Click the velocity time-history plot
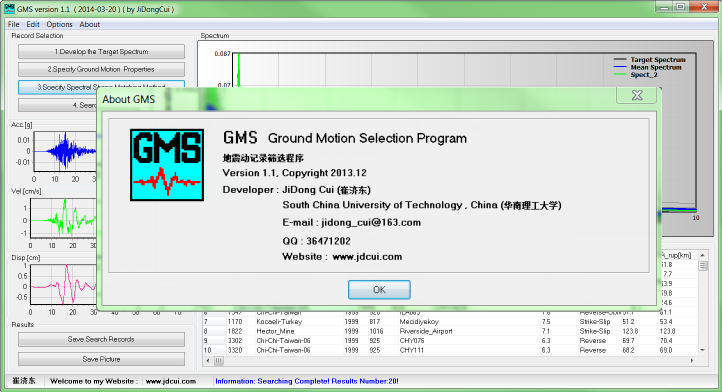 (64, 217)
